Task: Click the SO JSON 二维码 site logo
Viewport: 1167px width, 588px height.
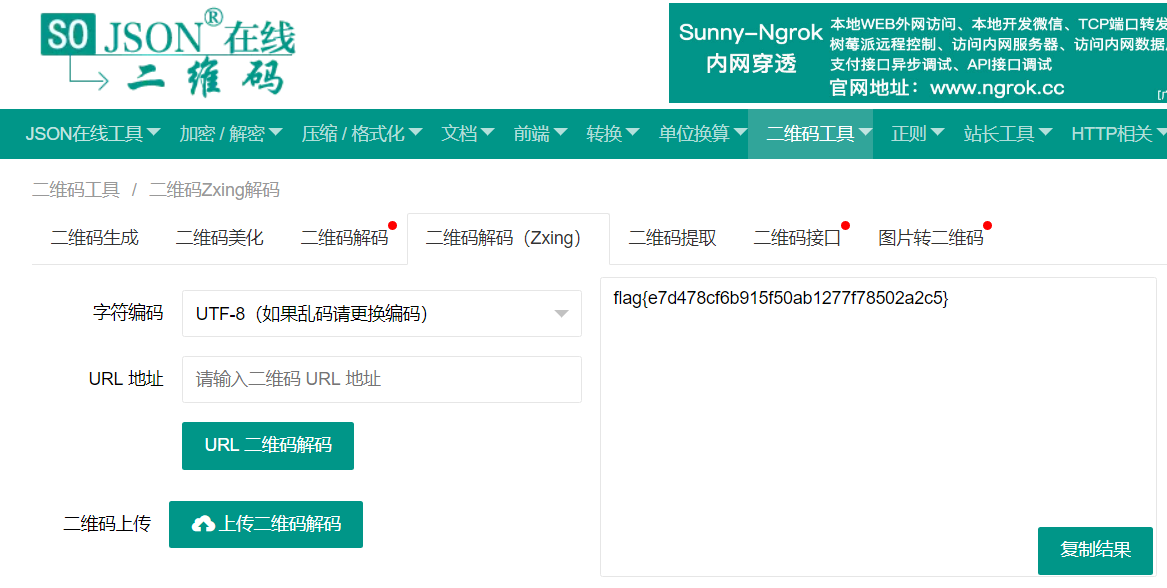Action: pyautogui.click(x=168, y=53)
